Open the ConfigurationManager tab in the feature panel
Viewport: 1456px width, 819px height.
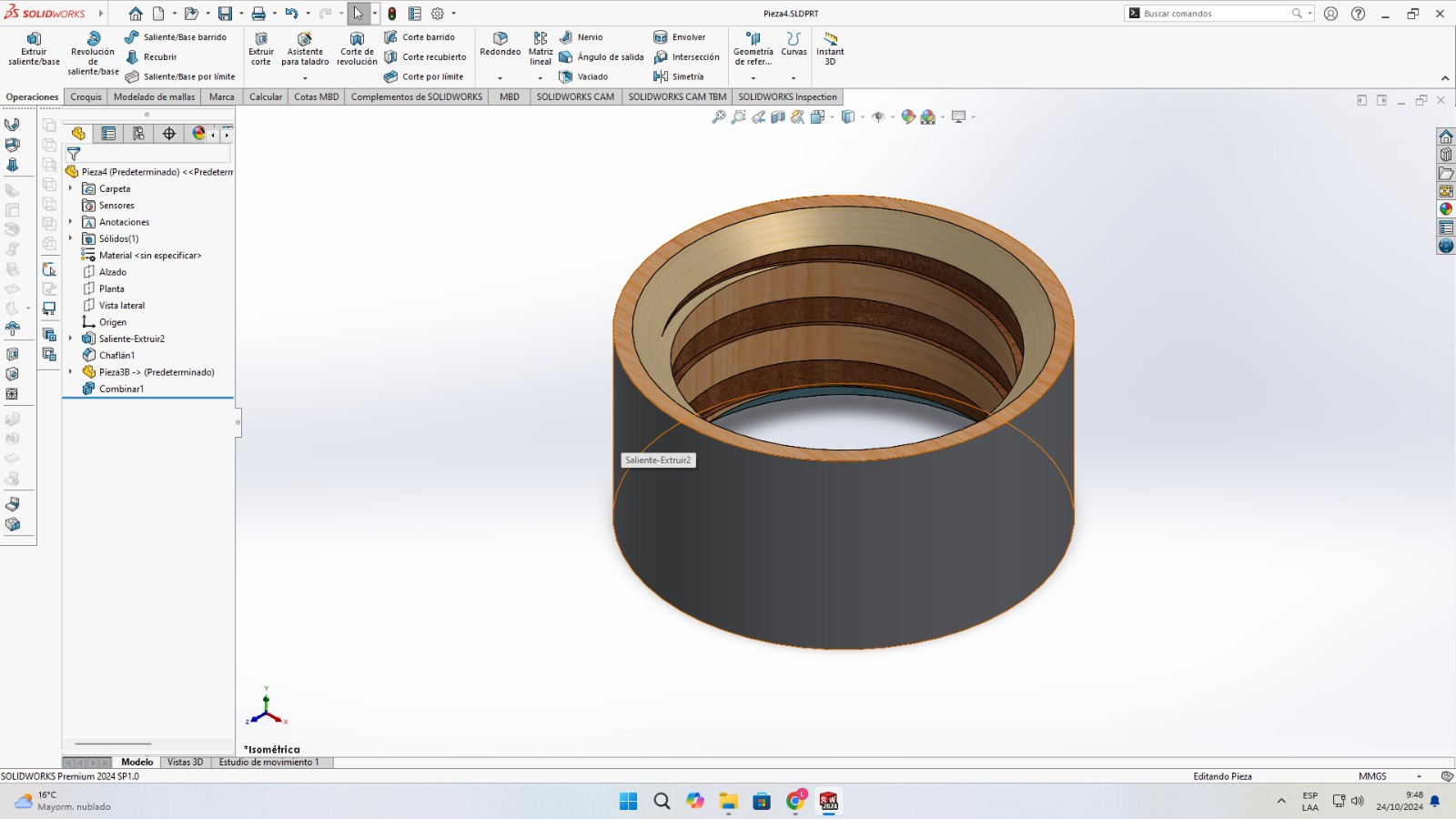(138, 134)
